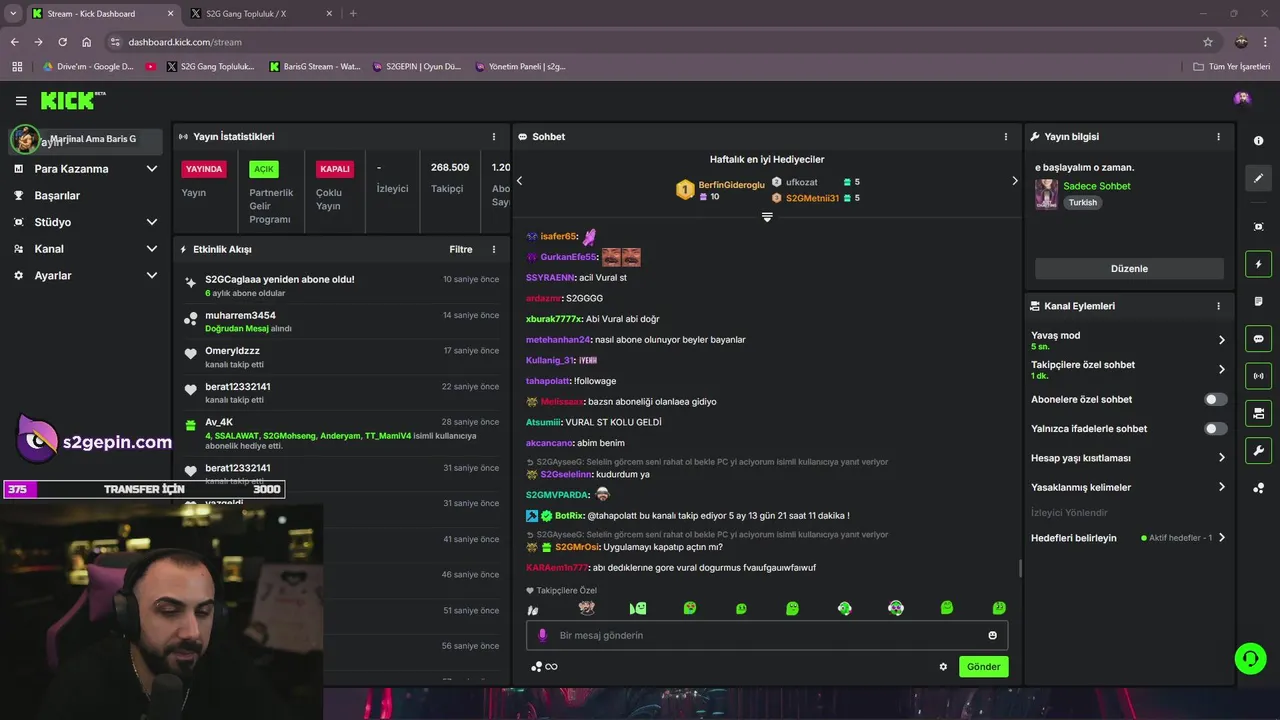This screenshot has height=720, width=1280.
Task: Open the profile avatar in Kick header
Action: tap(1242, 98)
